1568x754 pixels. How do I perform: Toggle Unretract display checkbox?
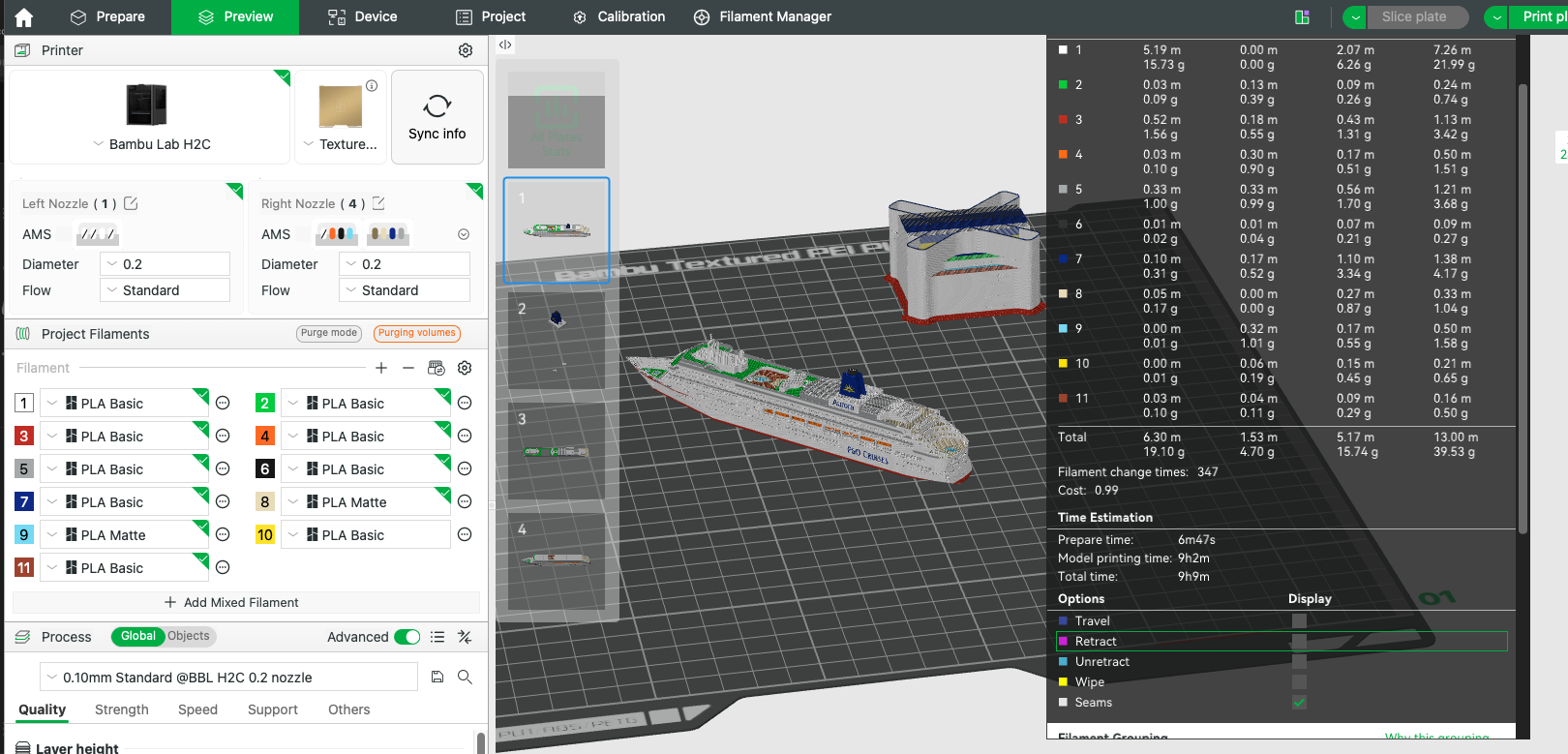click(x=1299, y=662)
